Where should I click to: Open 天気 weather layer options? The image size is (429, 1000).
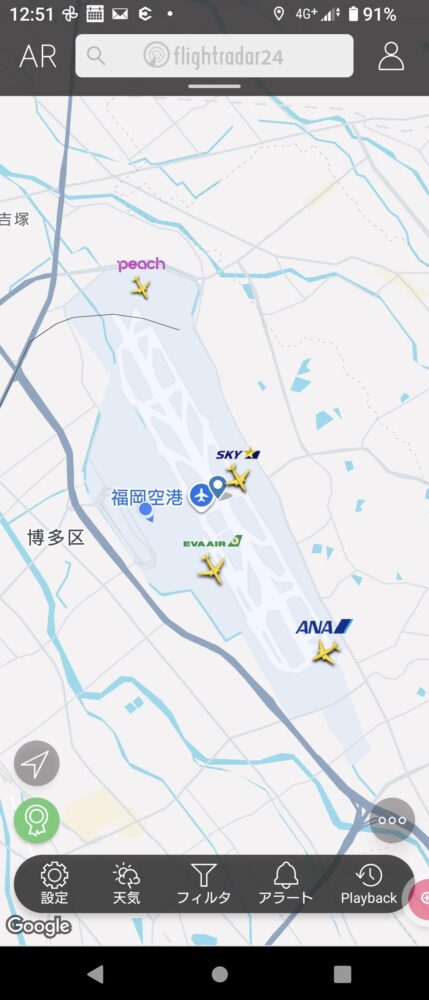tap(126, 884)
